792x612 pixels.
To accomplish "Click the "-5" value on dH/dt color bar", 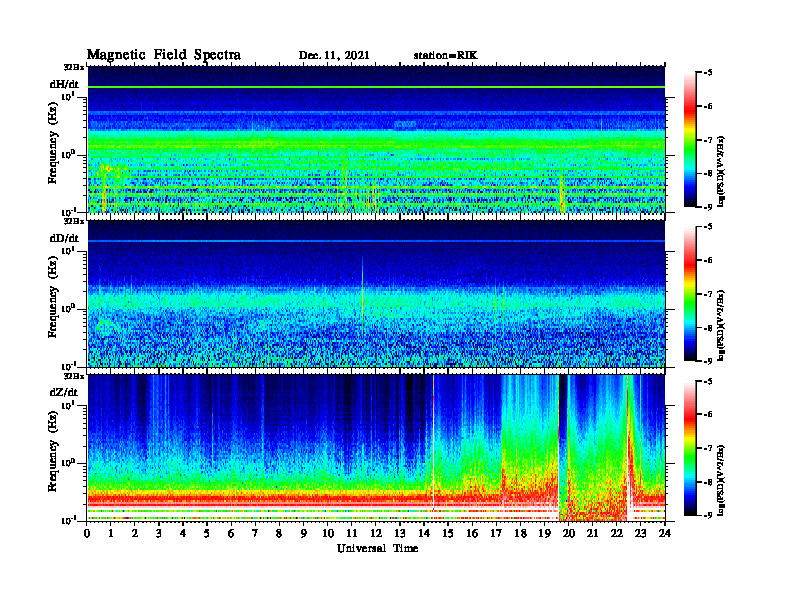I will 708,73.
